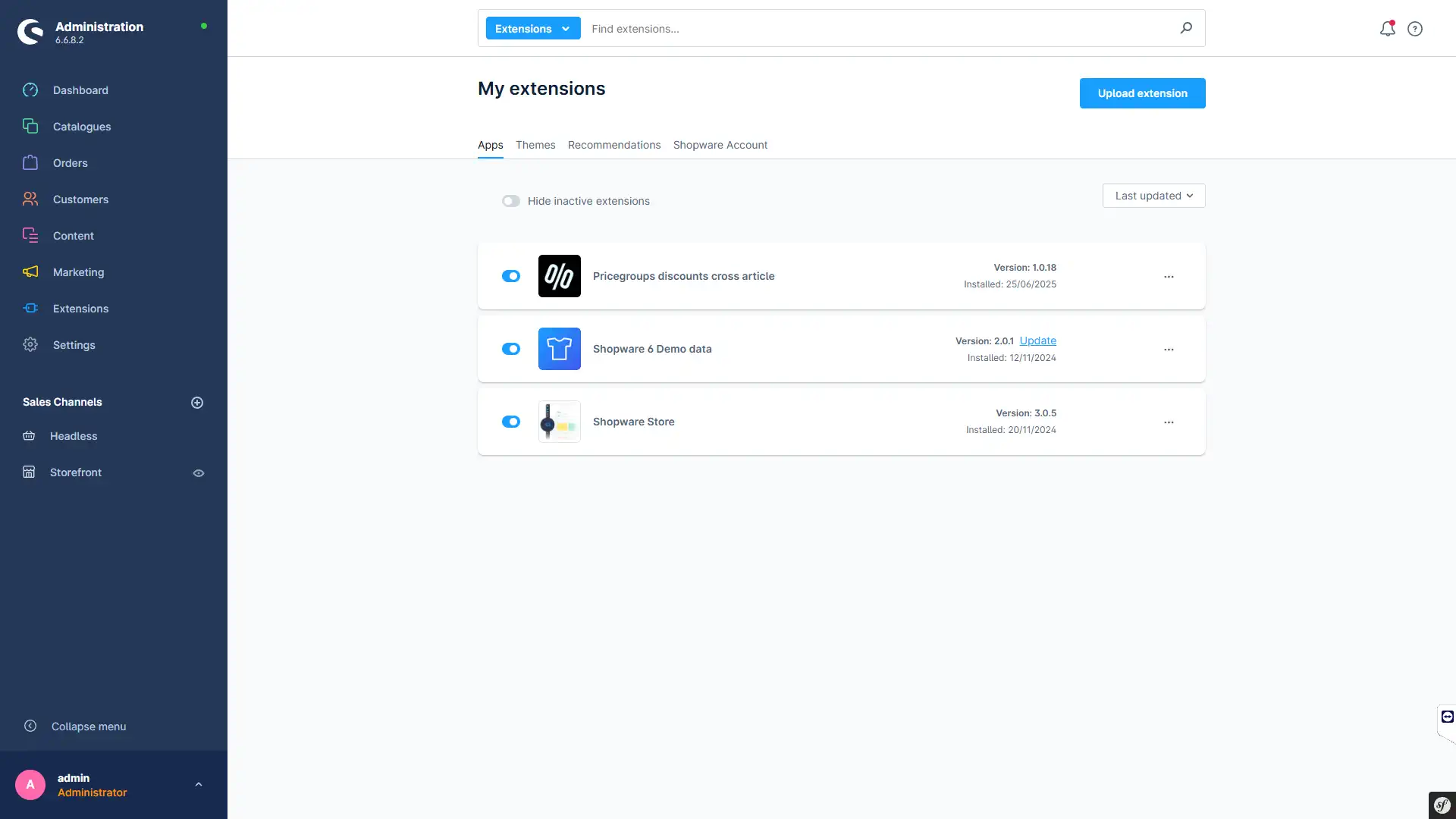Click the Content layout icon

(30, 236)
